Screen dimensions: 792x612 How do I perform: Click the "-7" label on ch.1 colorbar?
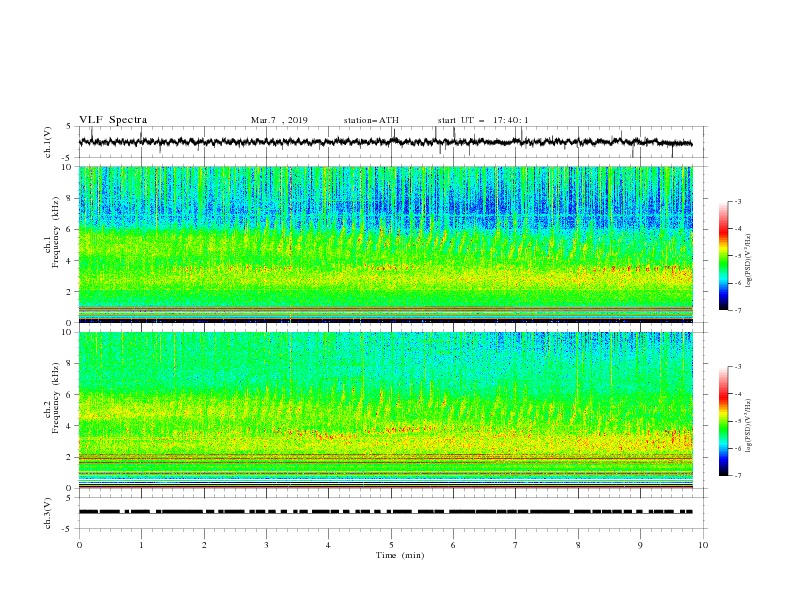(x=737, y=310)
